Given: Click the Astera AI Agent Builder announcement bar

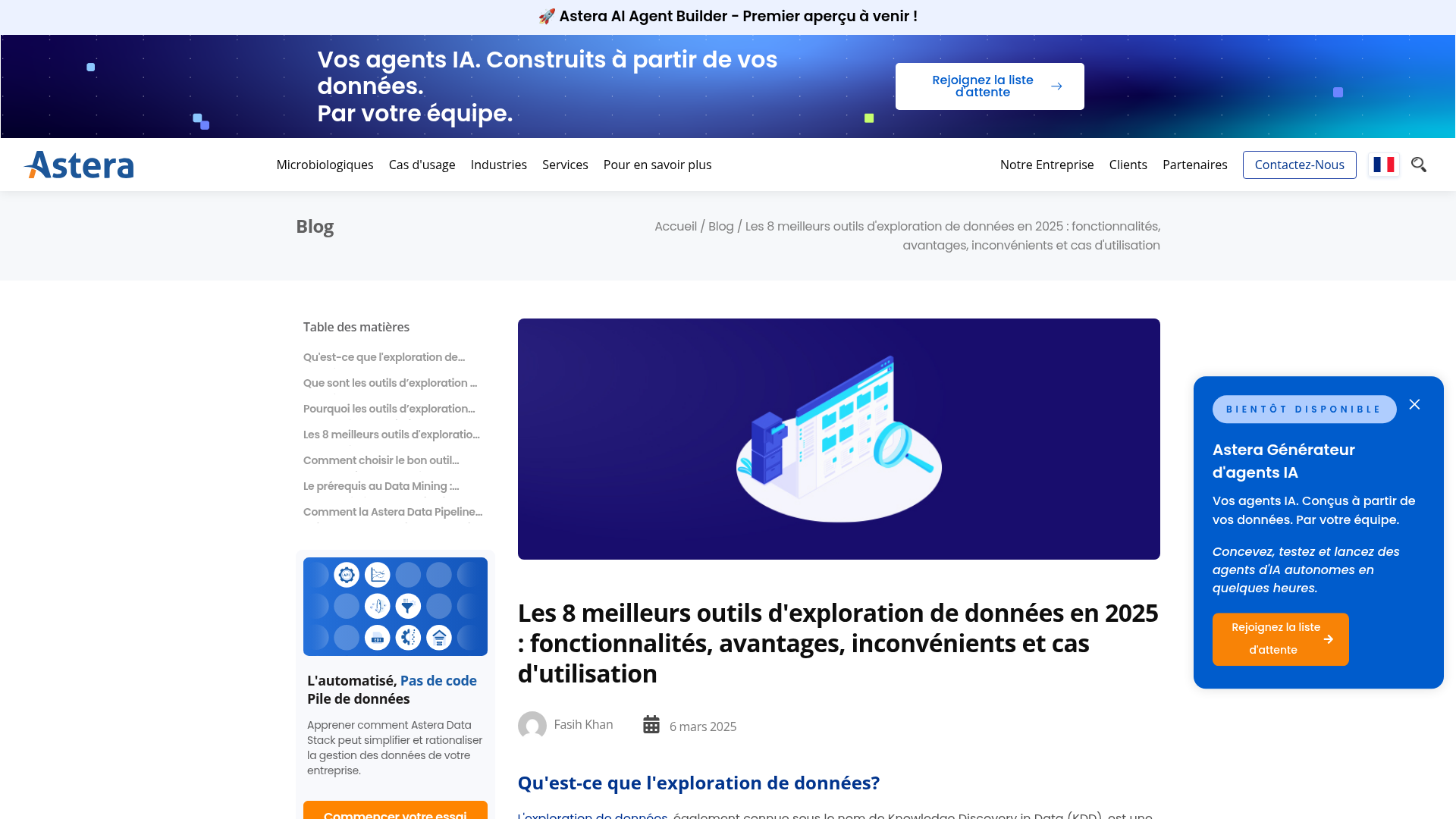Looking at the screenshot, I should point(728,17).
